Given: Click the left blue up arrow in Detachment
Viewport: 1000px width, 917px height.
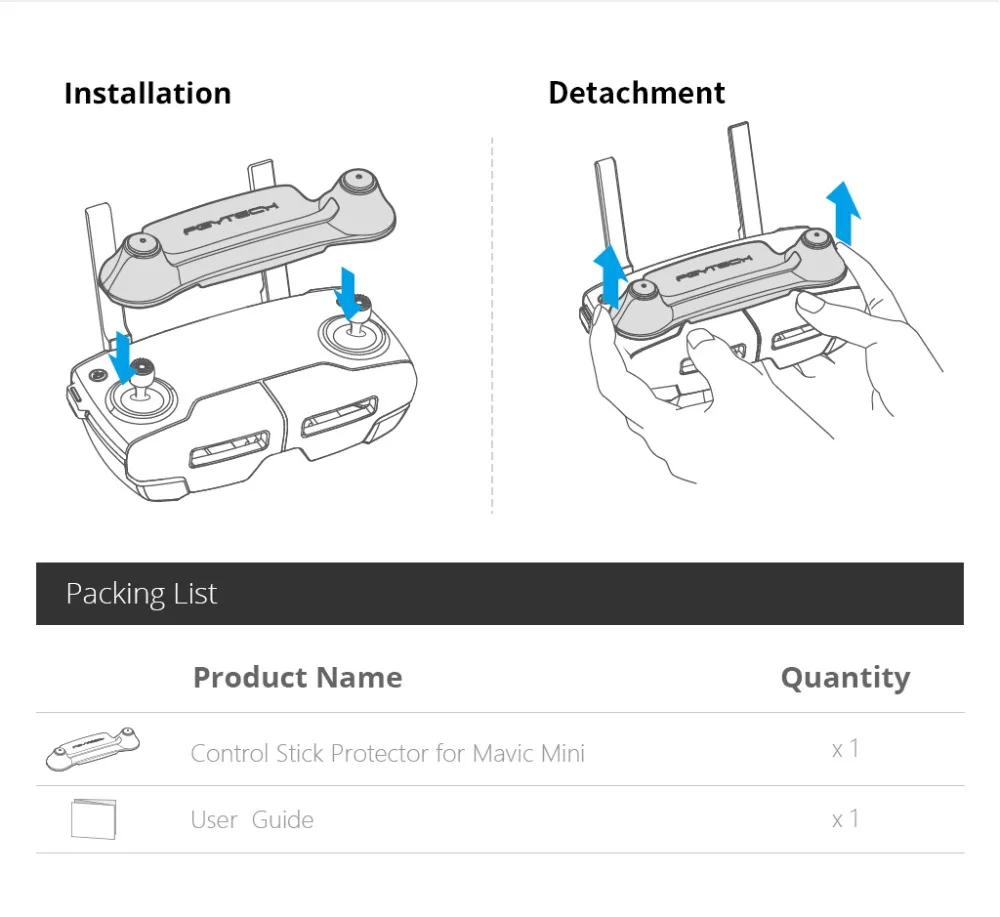Looking at the screenshot, I should (x=610, y=277).
